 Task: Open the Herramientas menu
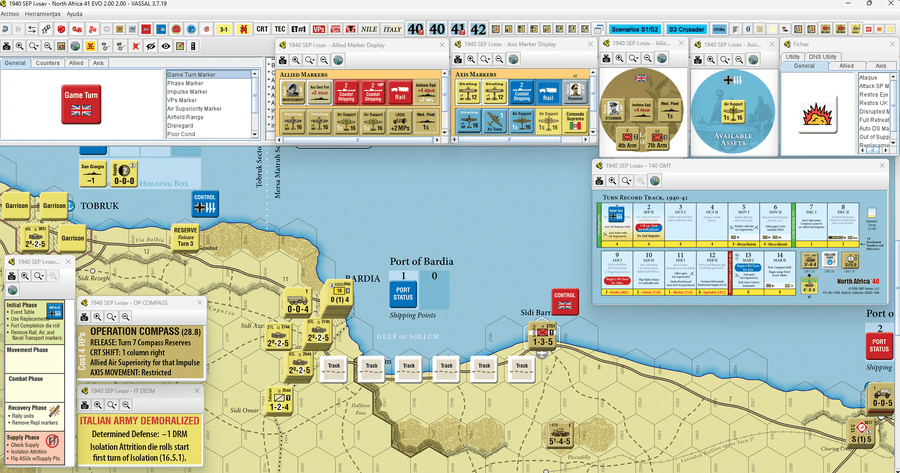pyautogui.click(x=43, y=13)
